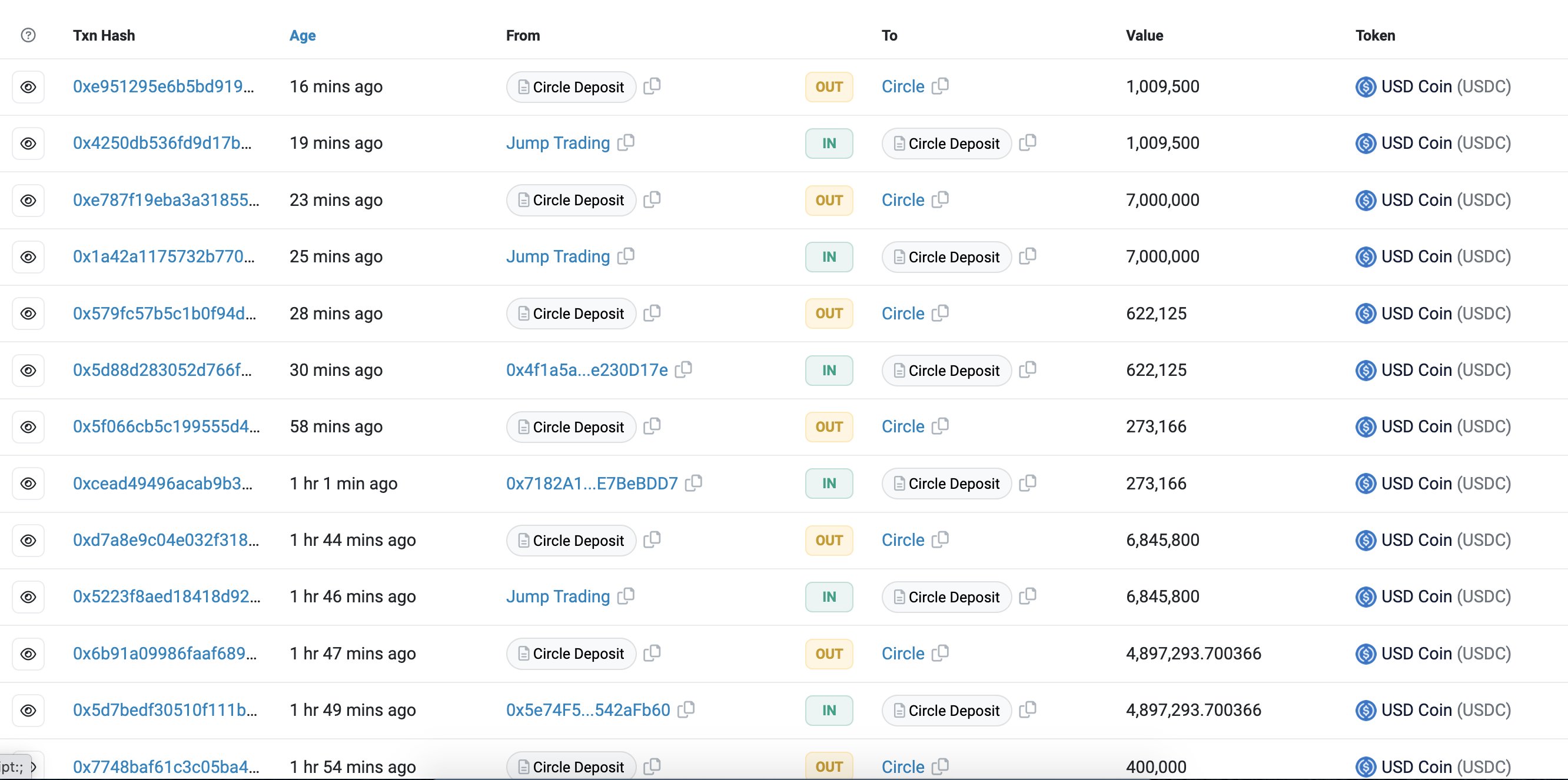Click the help icon beside Txn Hash header

coord(28,35)
